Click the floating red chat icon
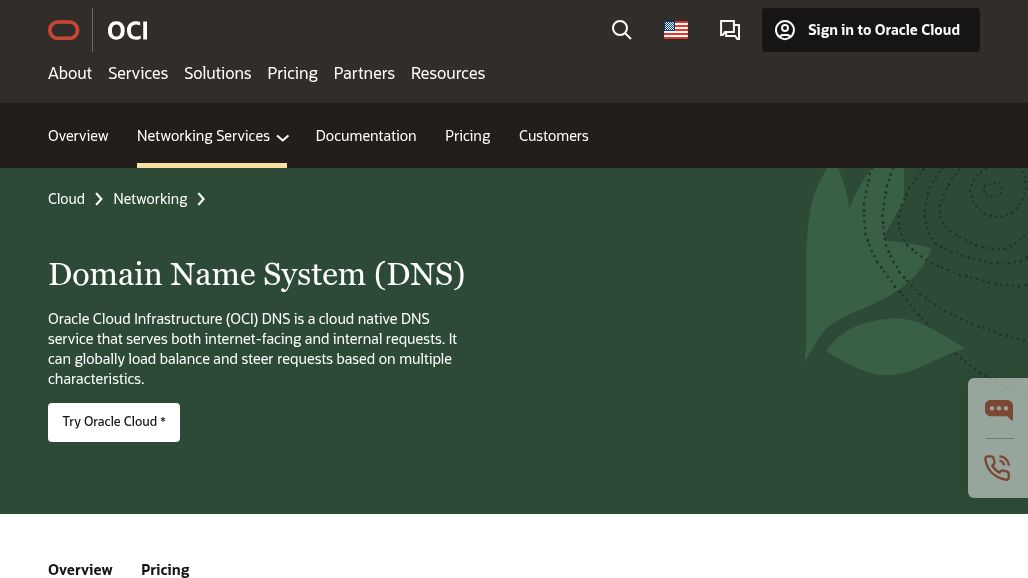Viewport: 1028px width, 578px height. [x=998, y=410]
